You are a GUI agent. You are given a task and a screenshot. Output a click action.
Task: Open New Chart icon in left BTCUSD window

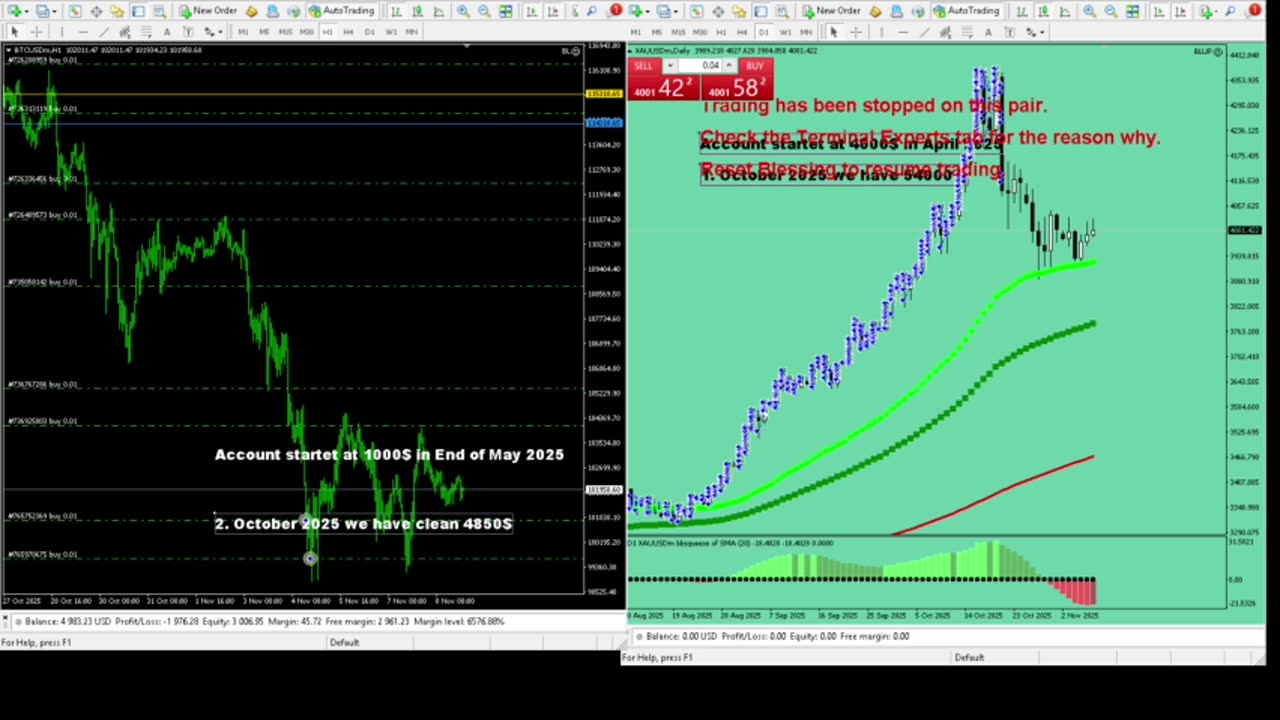[x=13, y=11]
